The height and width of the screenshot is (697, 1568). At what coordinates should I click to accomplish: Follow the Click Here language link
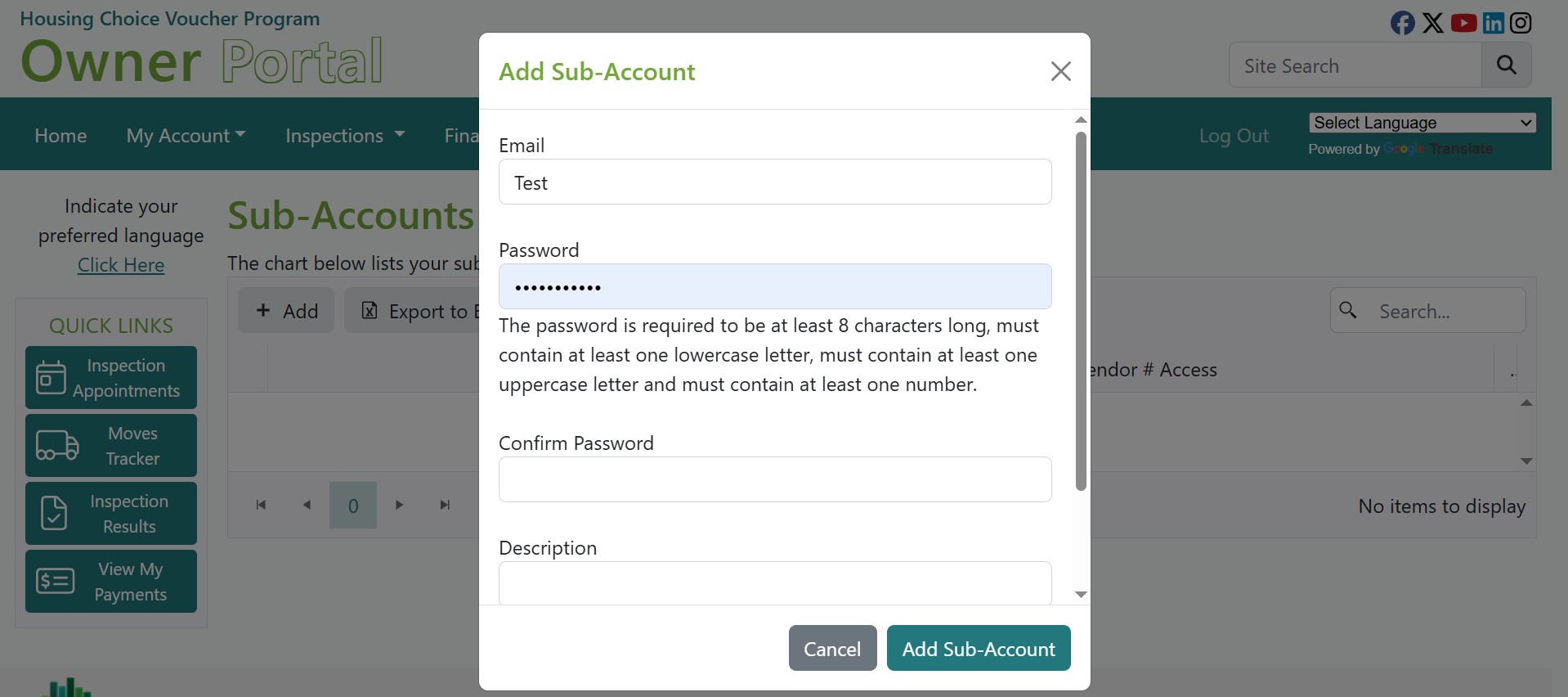click(x=121, y=264)
